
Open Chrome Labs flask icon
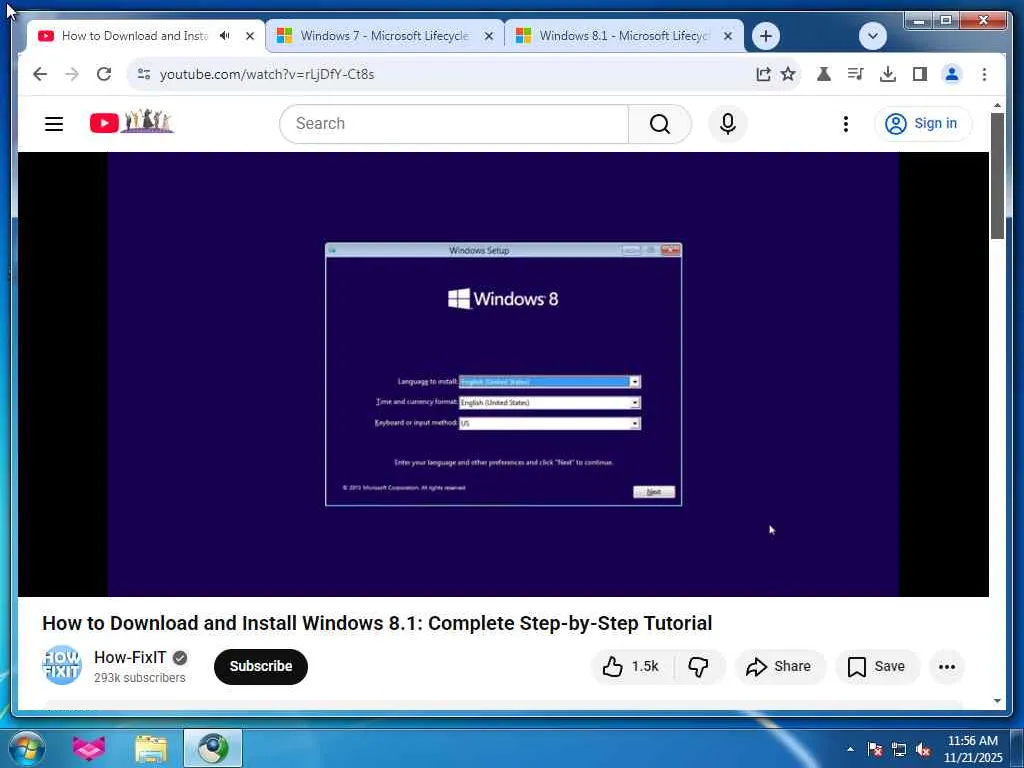point(824,74)
